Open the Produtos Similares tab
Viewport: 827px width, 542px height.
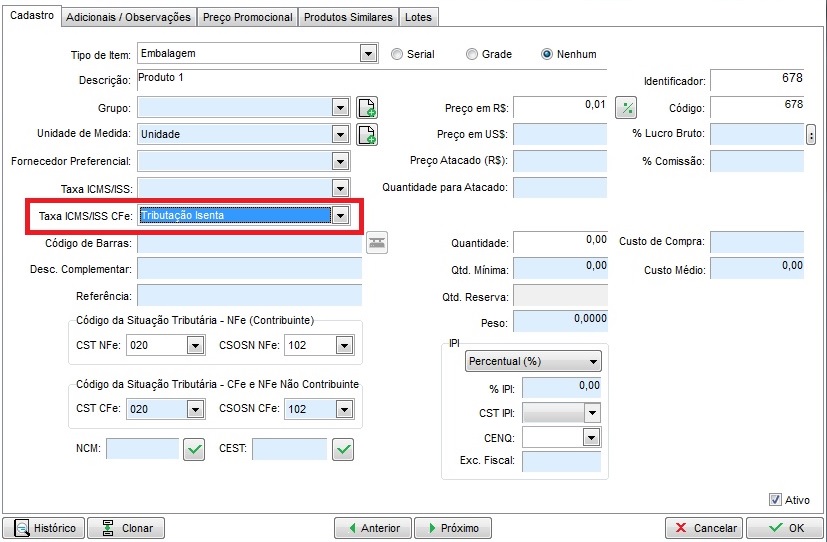tap(348, 17)
